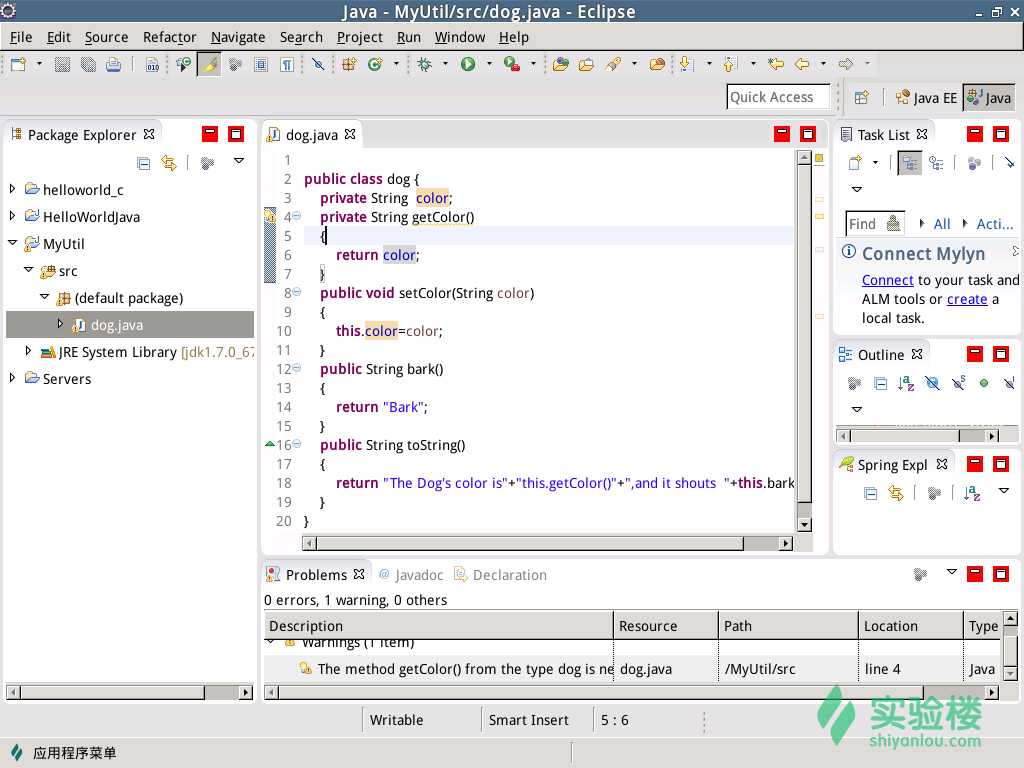This screenshot has height=768, width=1024.
Task: Collapse the src folder node
Action: 29,270
